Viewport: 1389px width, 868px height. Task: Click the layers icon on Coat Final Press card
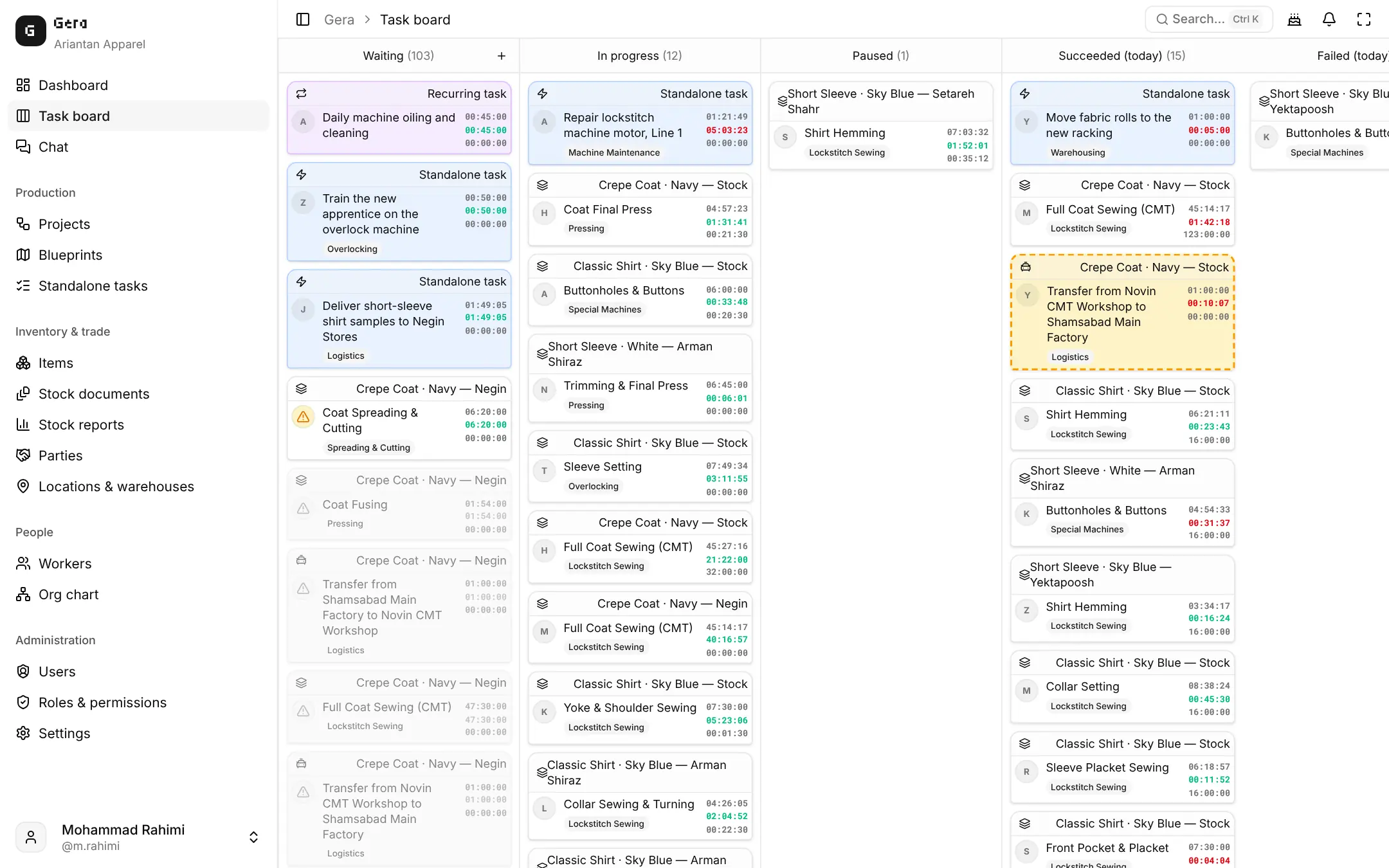pyautogui.click(x=543, y=185)
